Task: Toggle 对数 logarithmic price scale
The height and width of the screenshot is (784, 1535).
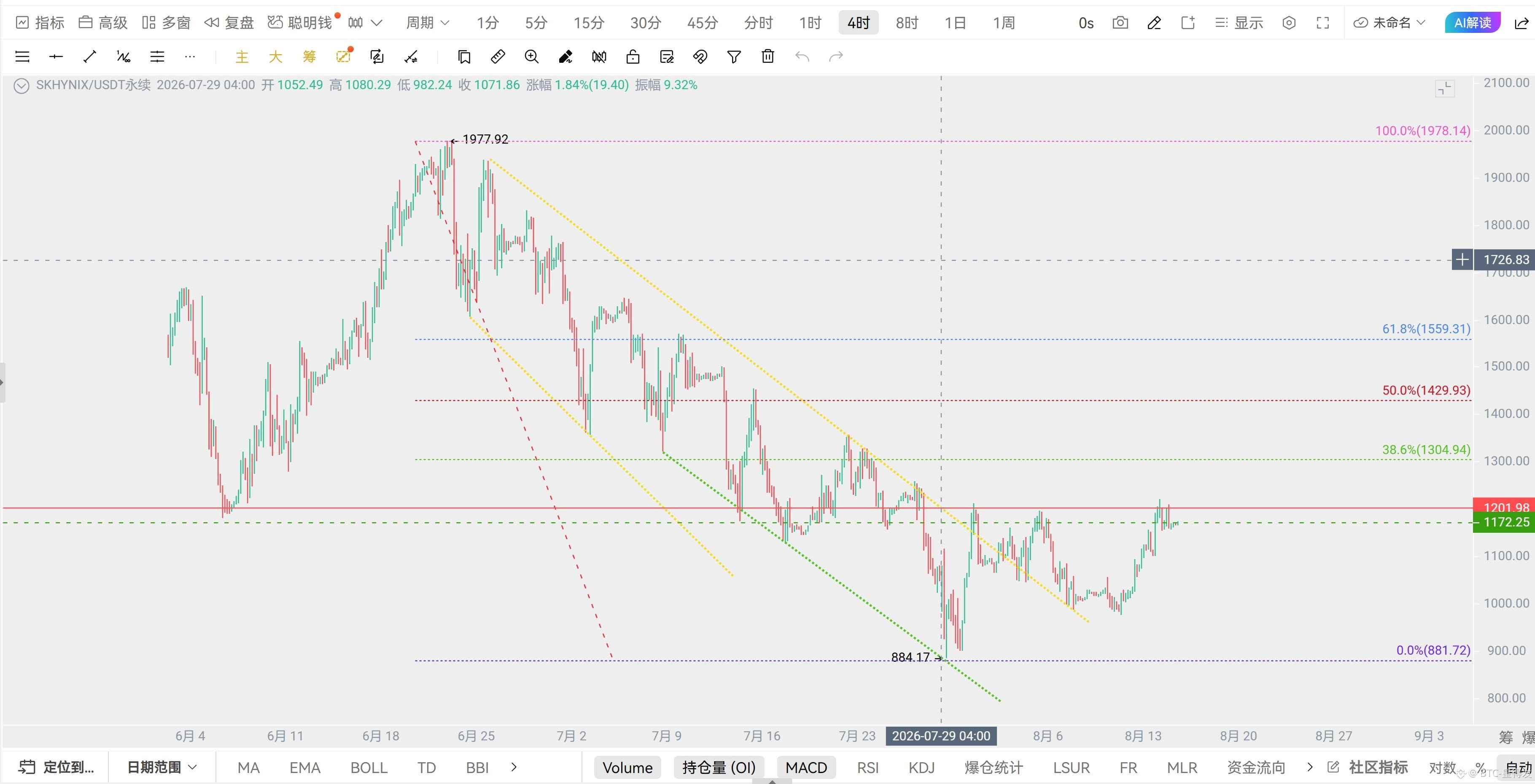Action: tap(1443, 767)
